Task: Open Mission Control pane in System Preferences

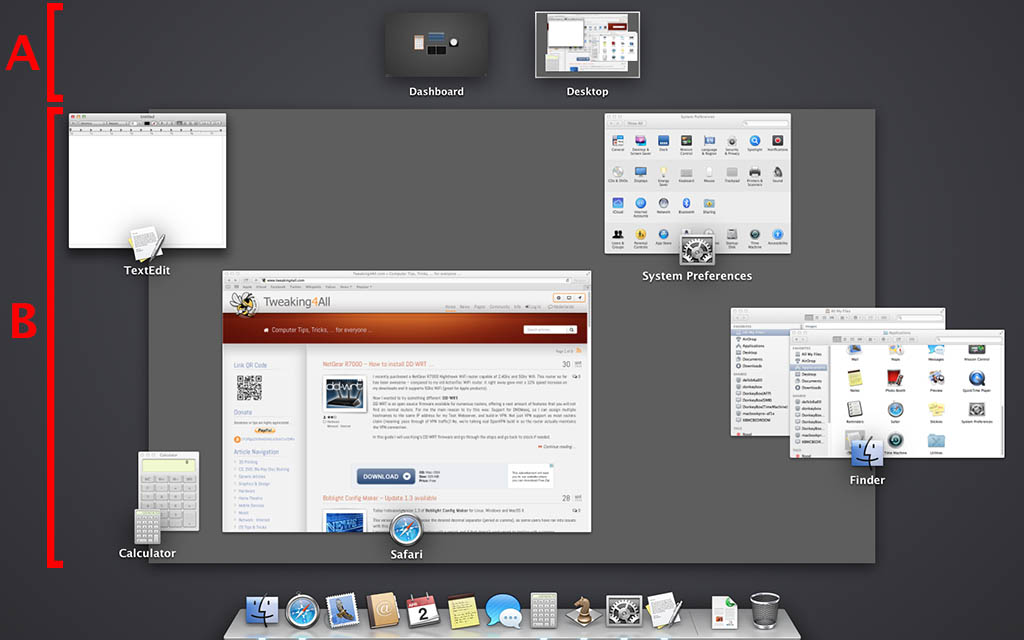Action: [x=686, y=144]
